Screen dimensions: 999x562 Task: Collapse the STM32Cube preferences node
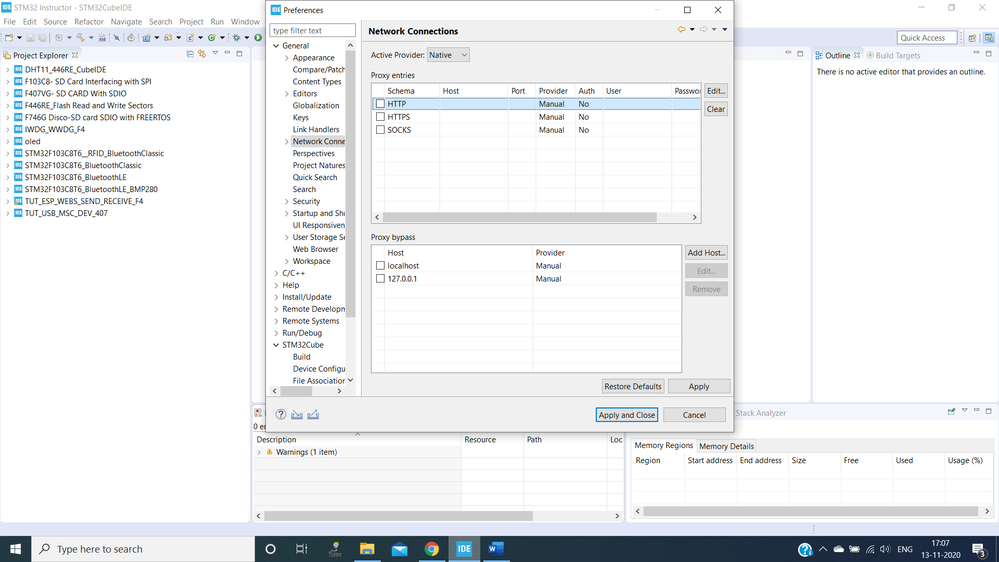tap(276, 345)
